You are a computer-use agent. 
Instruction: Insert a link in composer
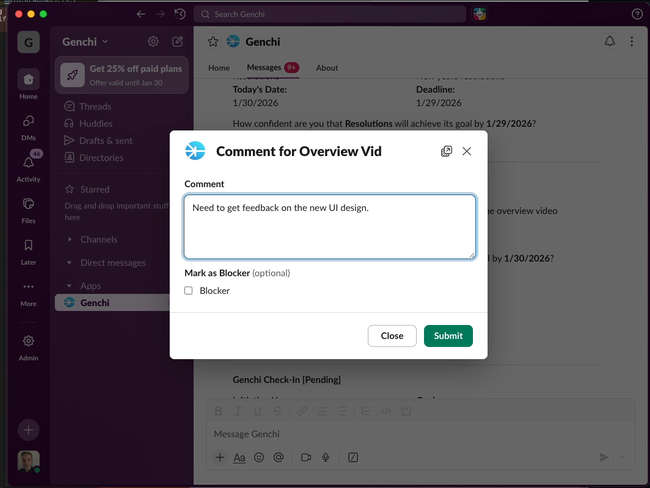(302, 411)
